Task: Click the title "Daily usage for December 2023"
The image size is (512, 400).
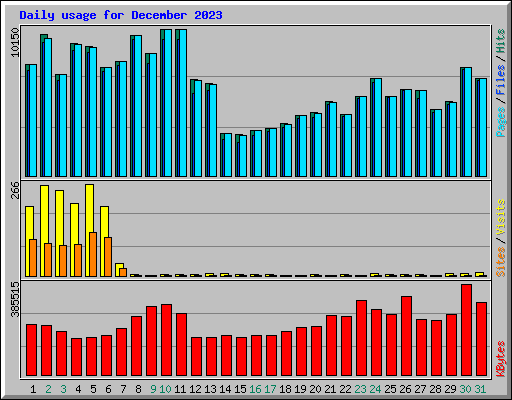Action: click(121, 15)
